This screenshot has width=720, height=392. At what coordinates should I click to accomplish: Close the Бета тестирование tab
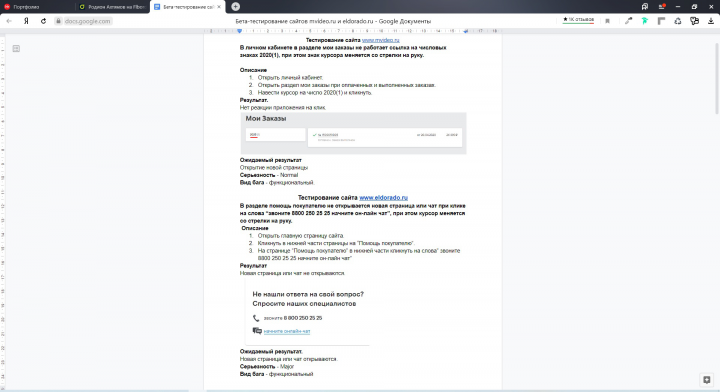point(219,7)
